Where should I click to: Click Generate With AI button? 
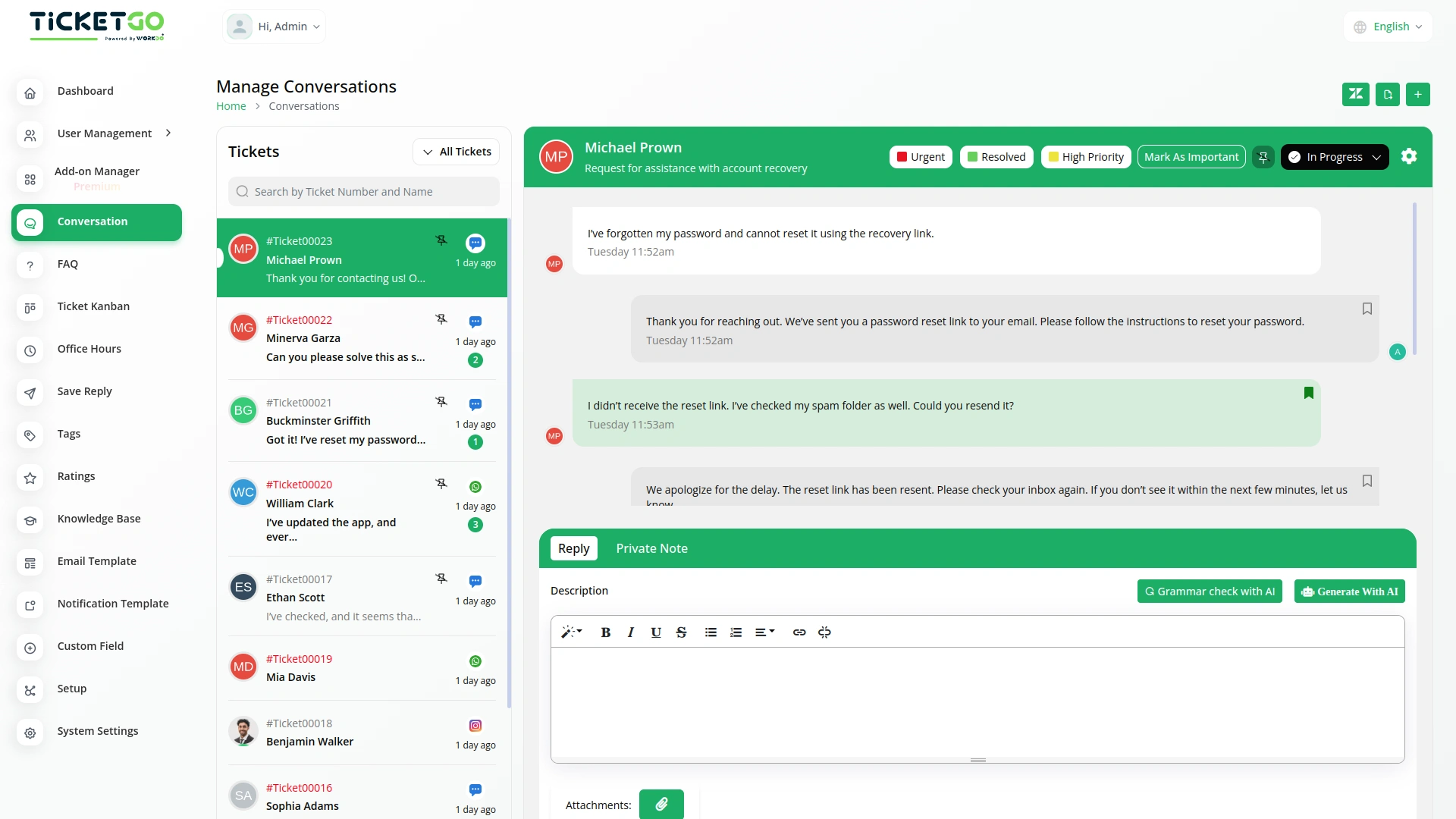pyautogui.click(x=1349, y=591)
